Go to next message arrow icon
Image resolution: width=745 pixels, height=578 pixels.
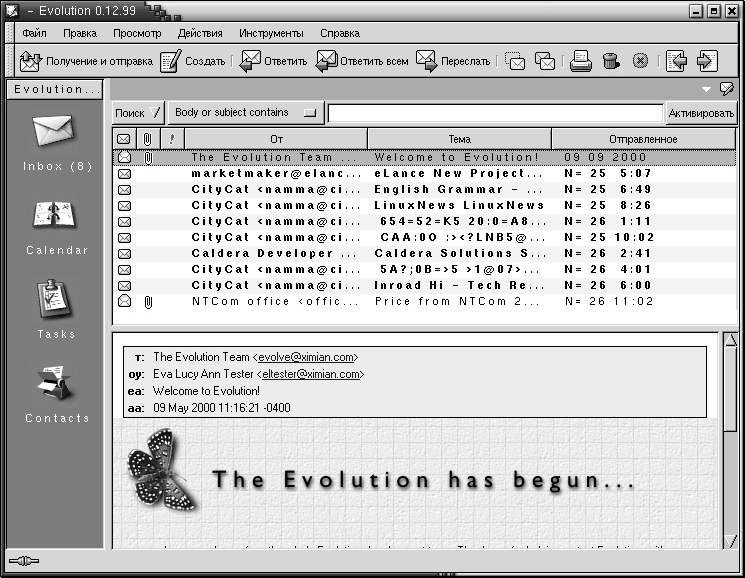(x=707, y=61)
